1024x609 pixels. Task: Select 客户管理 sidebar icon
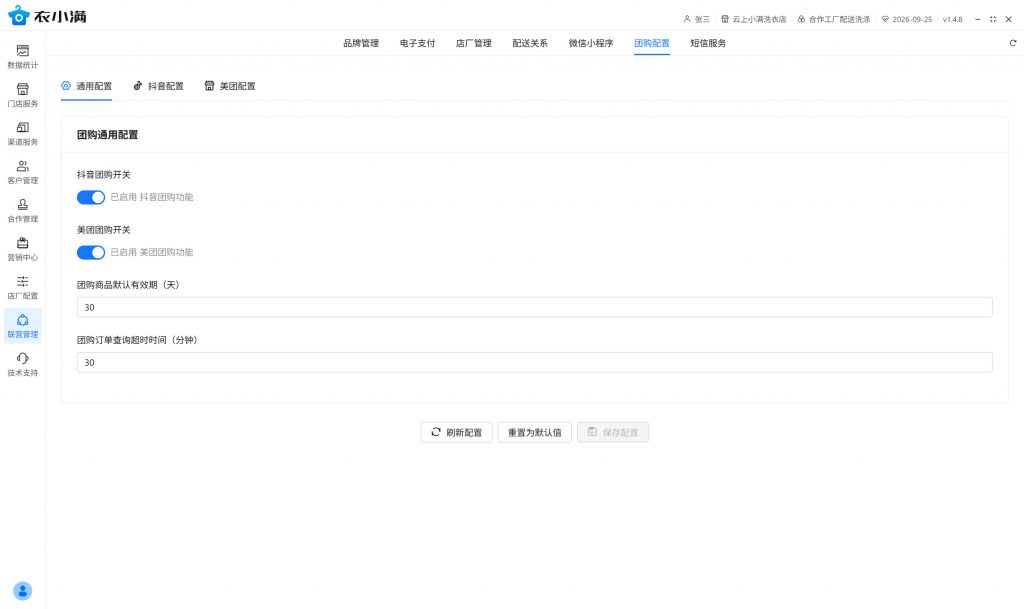tap(22, 172)
